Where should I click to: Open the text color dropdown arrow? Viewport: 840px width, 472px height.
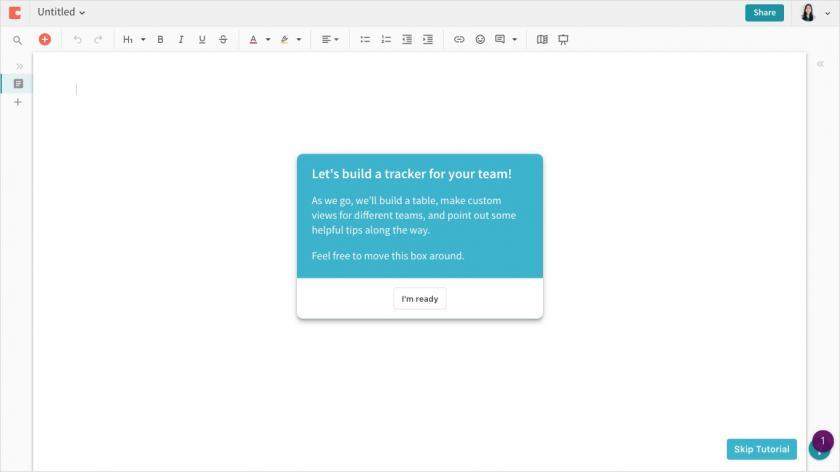pos(268,39)
